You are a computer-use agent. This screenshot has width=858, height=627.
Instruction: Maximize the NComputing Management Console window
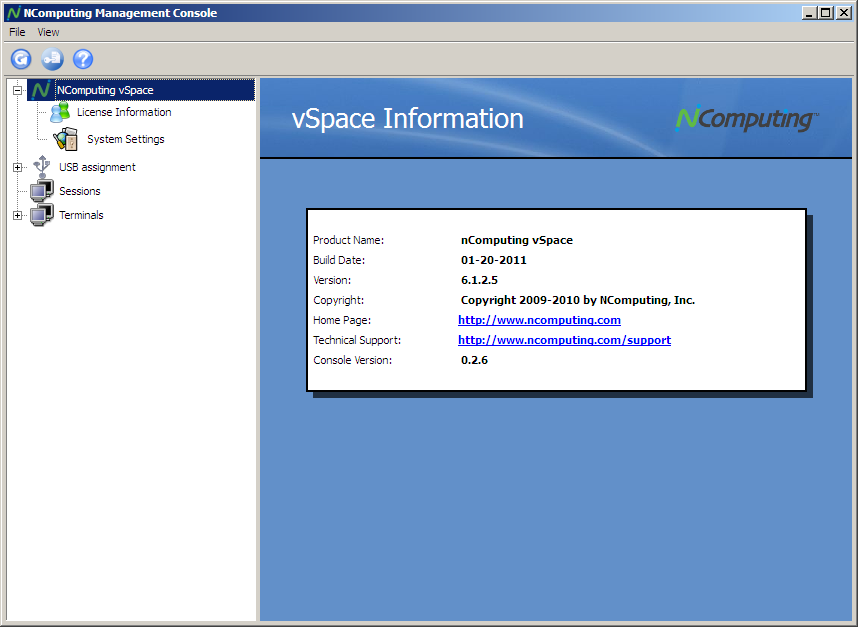click(826, 13)
